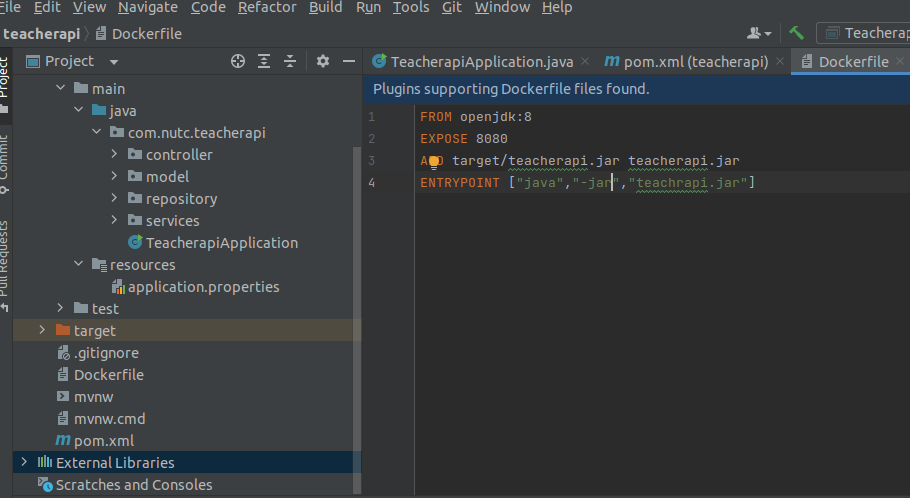
Task: Click the Collapse All icon in Project panel
Action: pos(290,61)
